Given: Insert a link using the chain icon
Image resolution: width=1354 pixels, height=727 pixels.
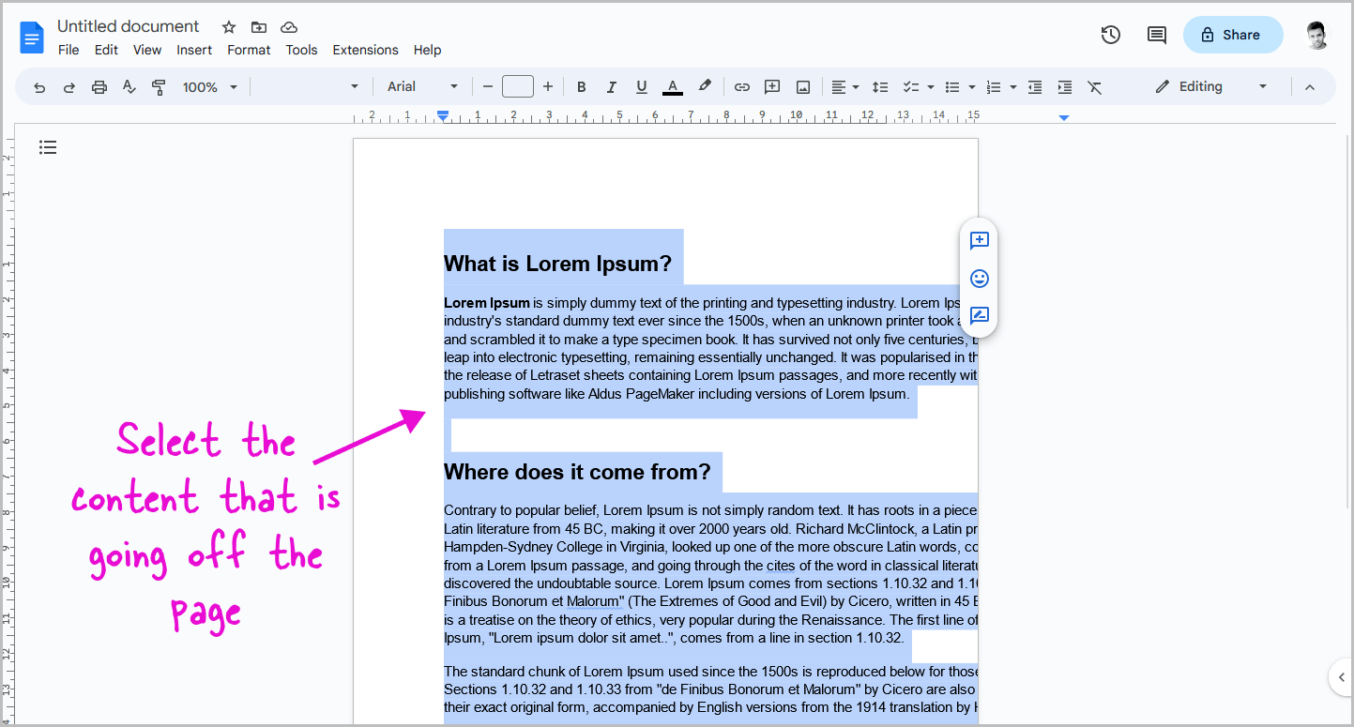Looking at the screenshot, I should click(742, 87).
